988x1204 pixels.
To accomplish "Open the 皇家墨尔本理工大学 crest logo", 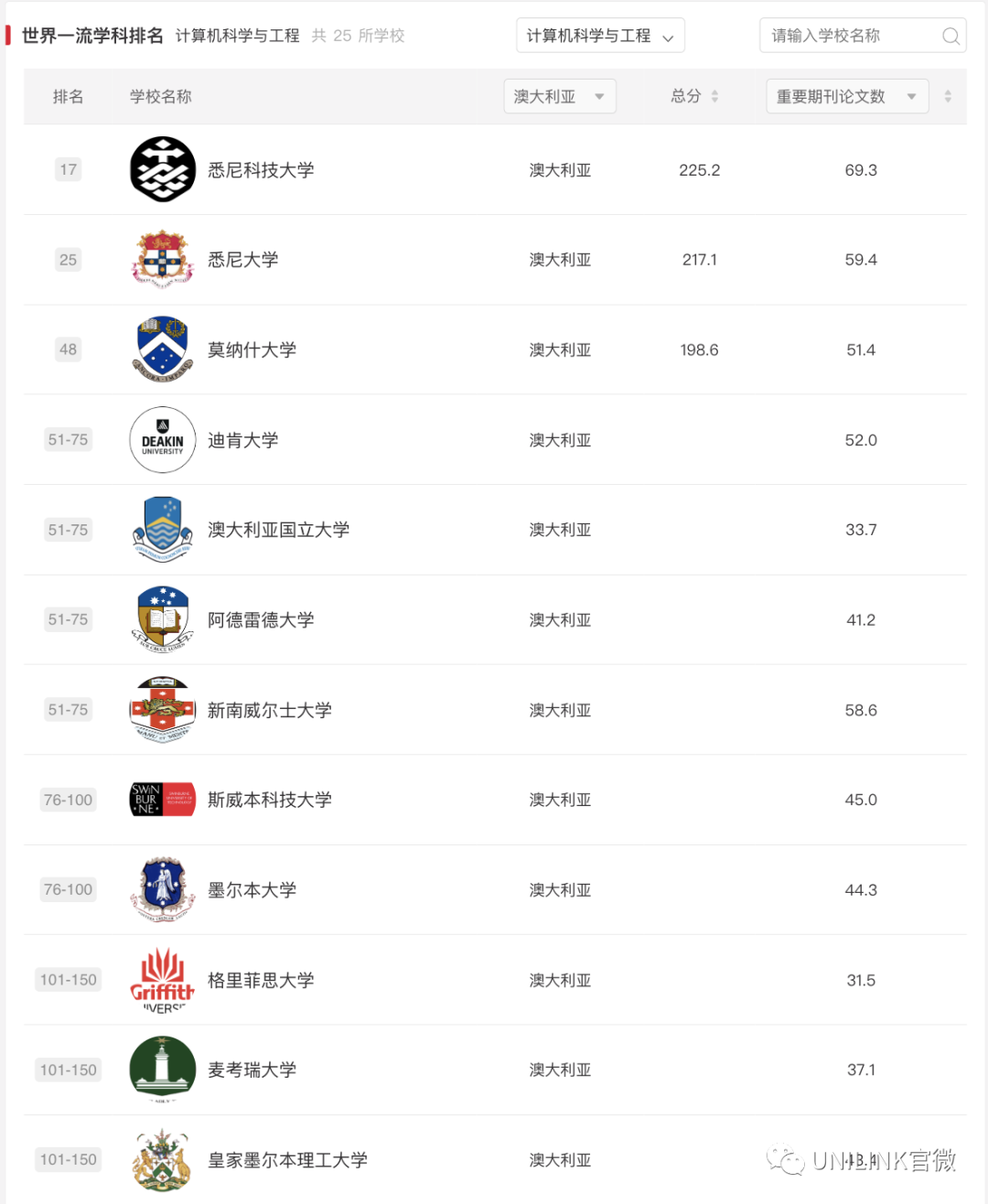I will tap(163, 1159).
